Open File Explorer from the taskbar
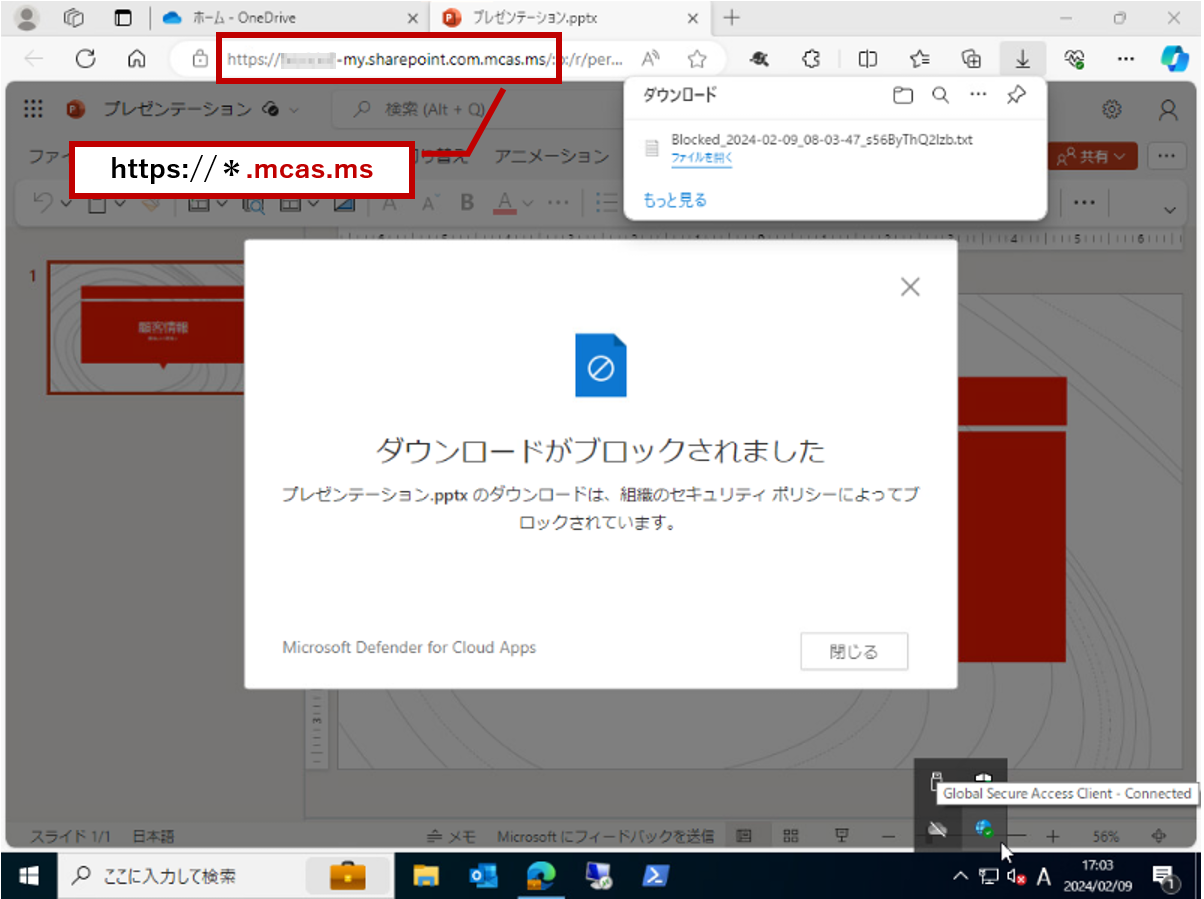 coord(426,877)
